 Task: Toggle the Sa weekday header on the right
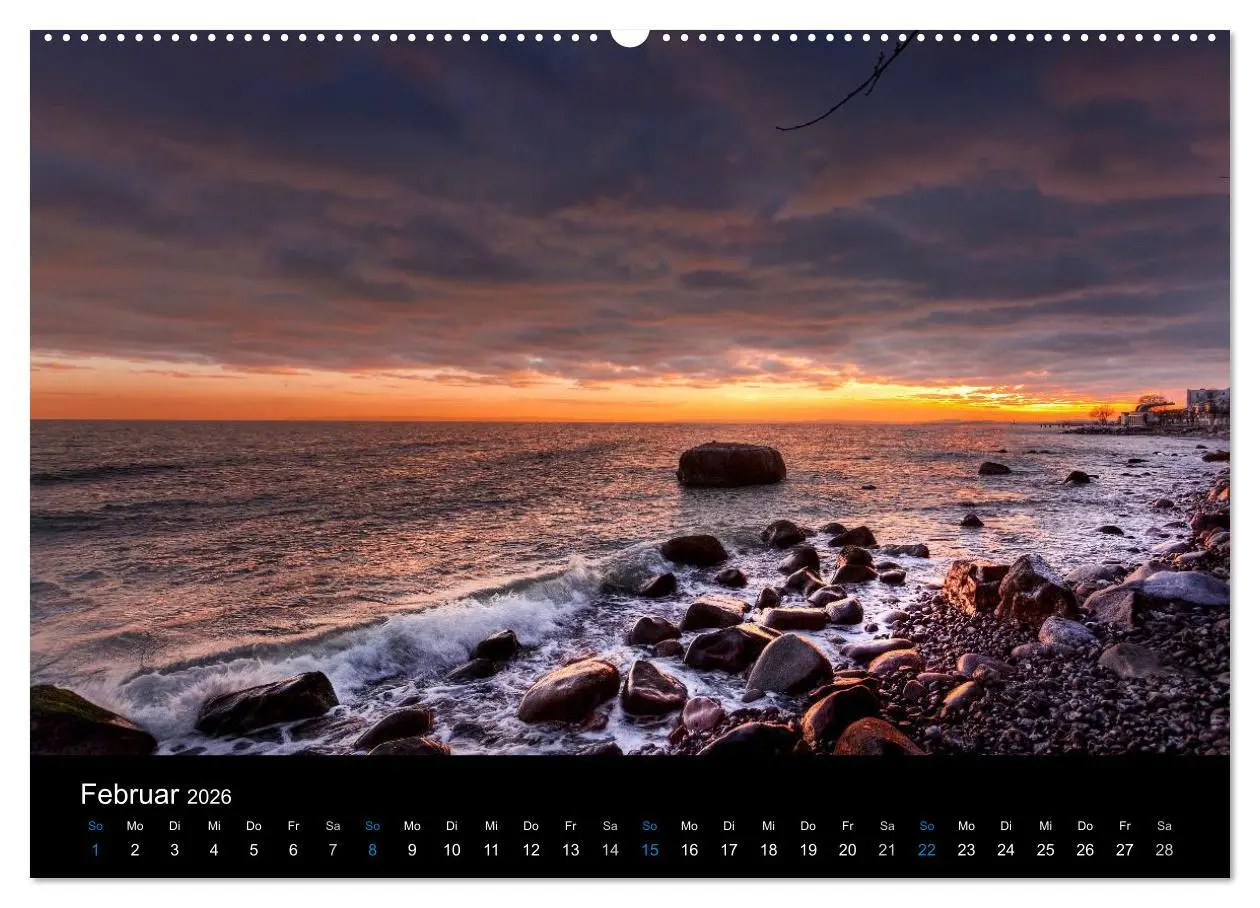(1164, 826)
